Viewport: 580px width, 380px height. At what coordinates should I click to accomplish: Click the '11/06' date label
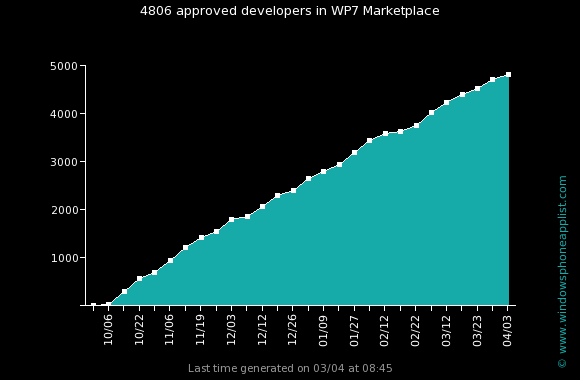pyautogui.click(x=169, y=330)
